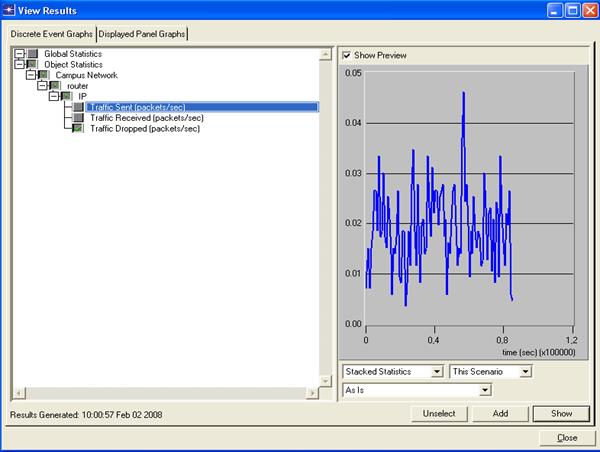Image resolution: width=600 pixels, height=452 pixels.
Task: Open the As Is filter dropdown
Action: pyautogui.click(x=485, y=389)
